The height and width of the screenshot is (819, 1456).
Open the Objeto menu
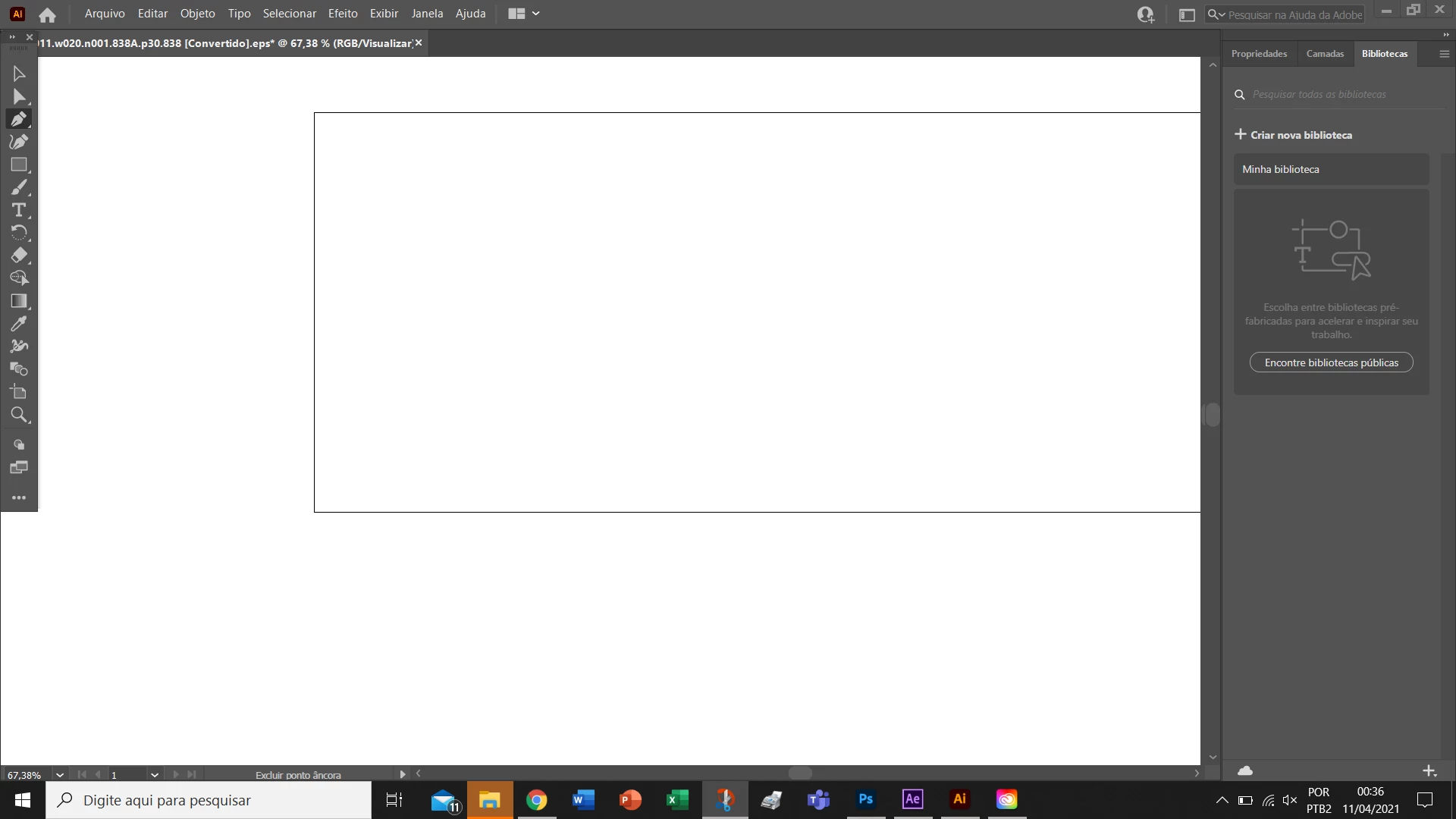point(197,14)
